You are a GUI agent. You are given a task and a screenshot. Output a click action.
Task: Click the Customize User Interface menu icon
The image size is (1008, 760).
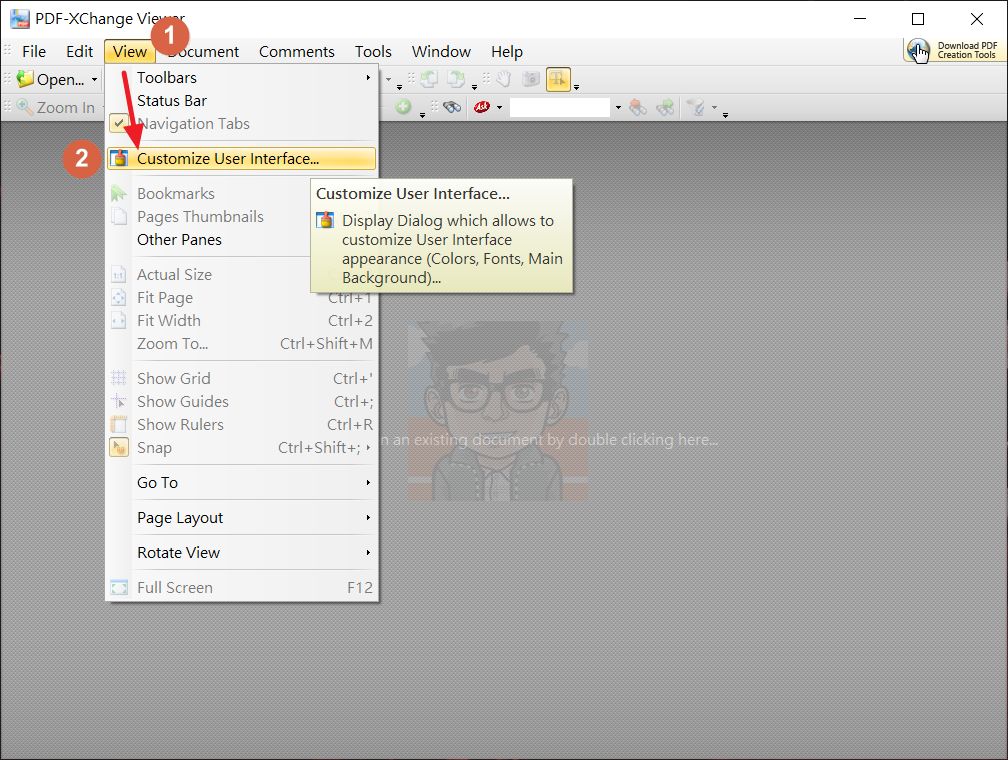(x=120, y=158)
